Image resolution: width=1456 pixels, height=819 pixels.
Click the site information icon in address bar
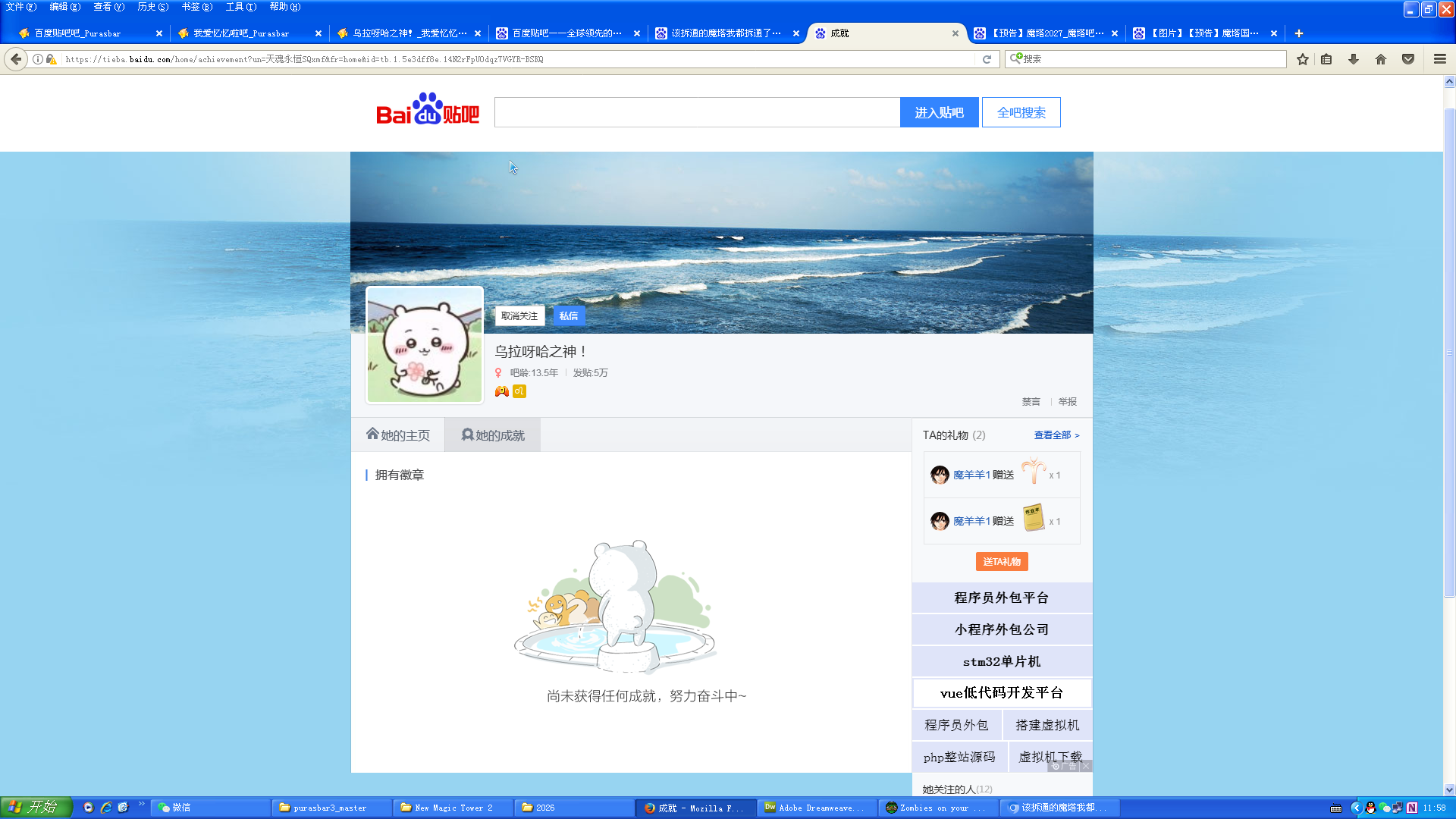[38, 59]
